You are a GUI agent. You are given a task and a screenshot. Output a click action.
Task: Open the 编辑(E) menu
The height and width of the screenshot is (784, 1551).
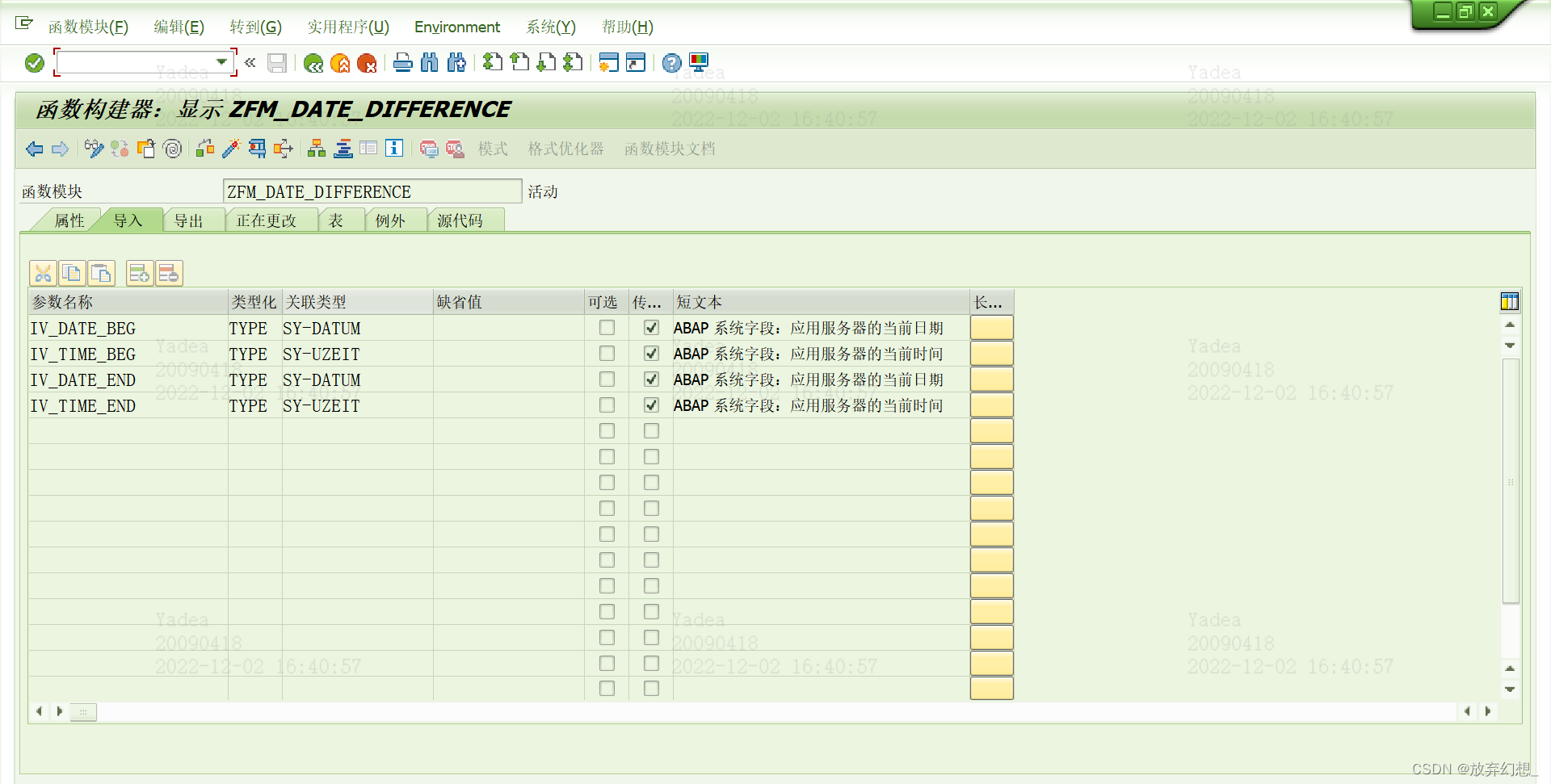pos(179,27)
